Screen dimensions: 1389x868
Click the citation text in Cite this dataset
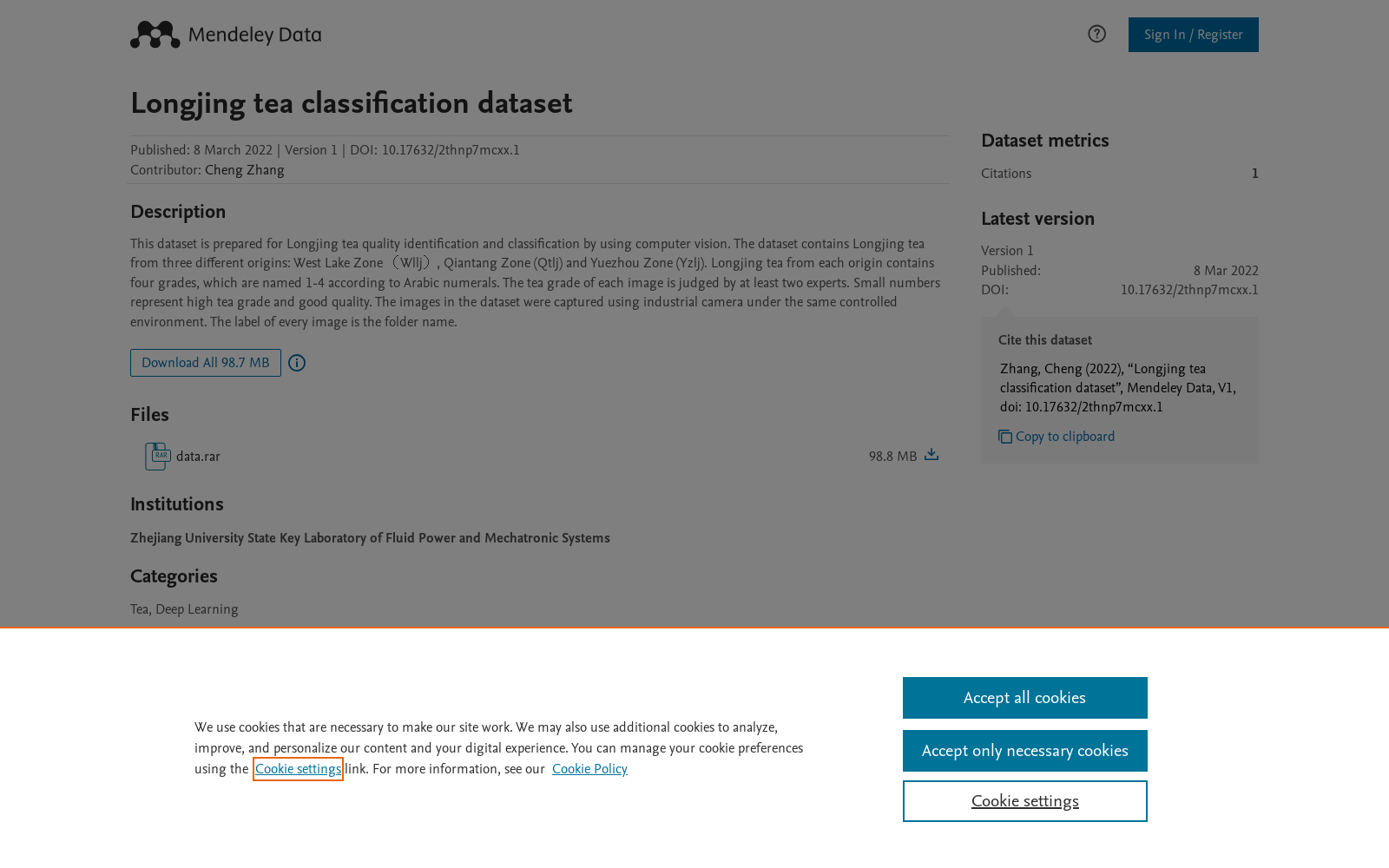point(1118,388)
